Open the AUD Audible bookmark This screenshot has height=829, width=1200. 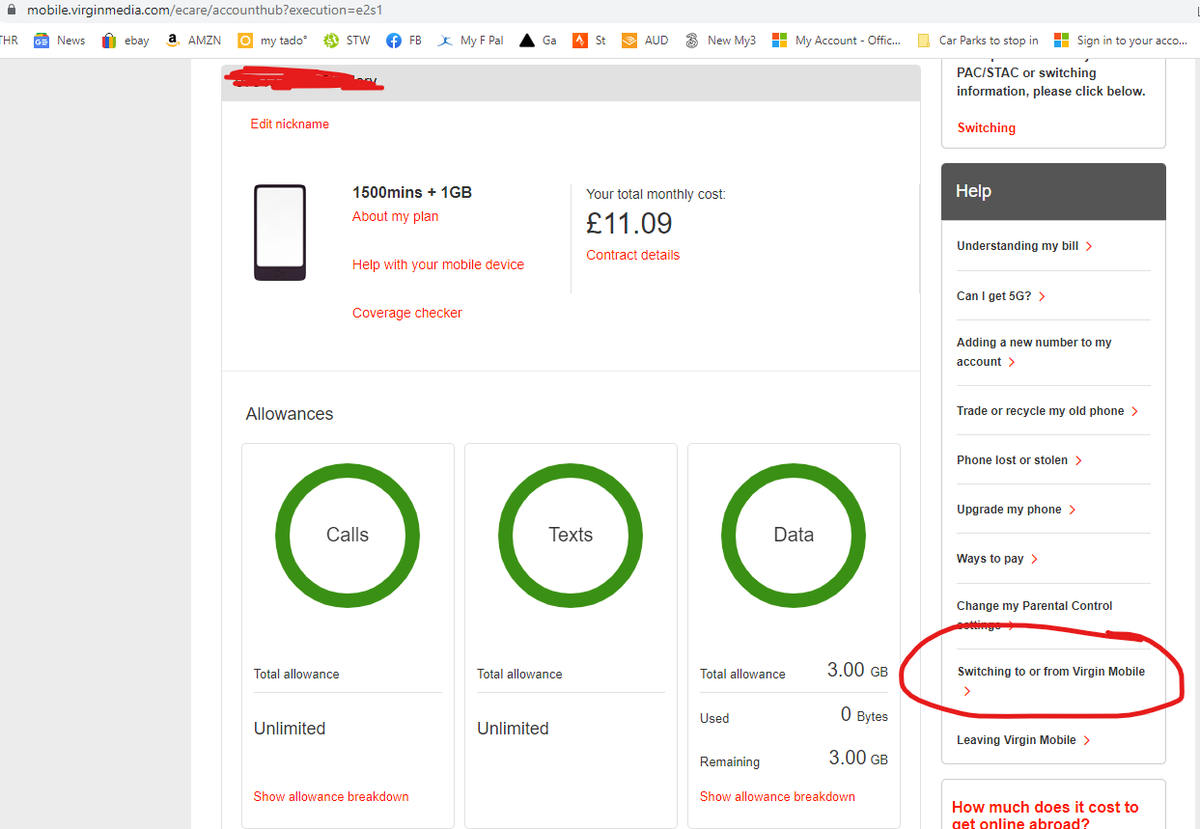pyautogui.click(x=645, y=41)
